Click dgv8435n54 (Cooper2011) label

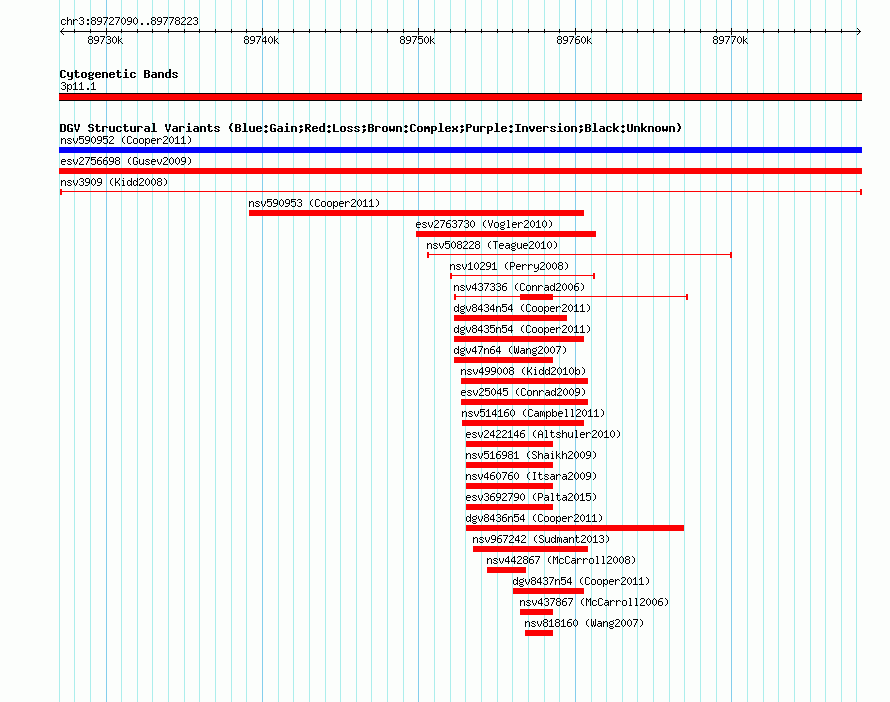coord(522,329)
